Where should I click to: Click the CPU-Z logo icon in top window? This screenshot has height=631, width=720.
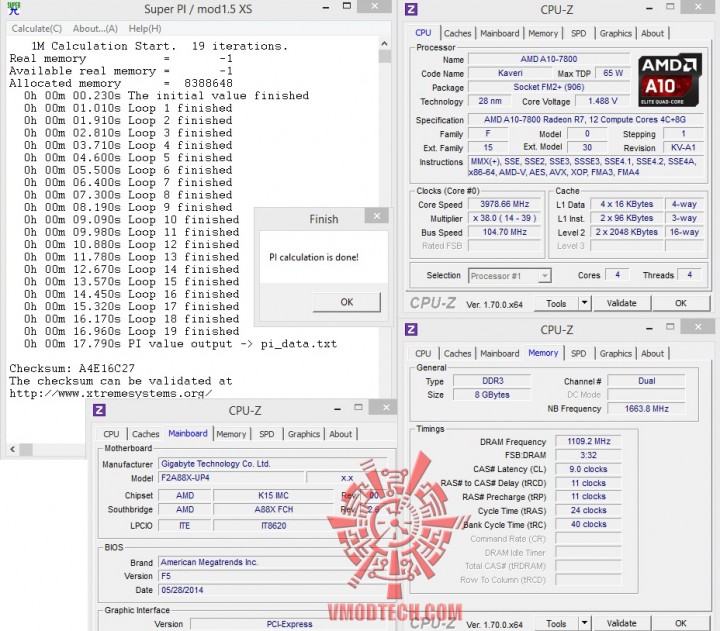[411, 9]
